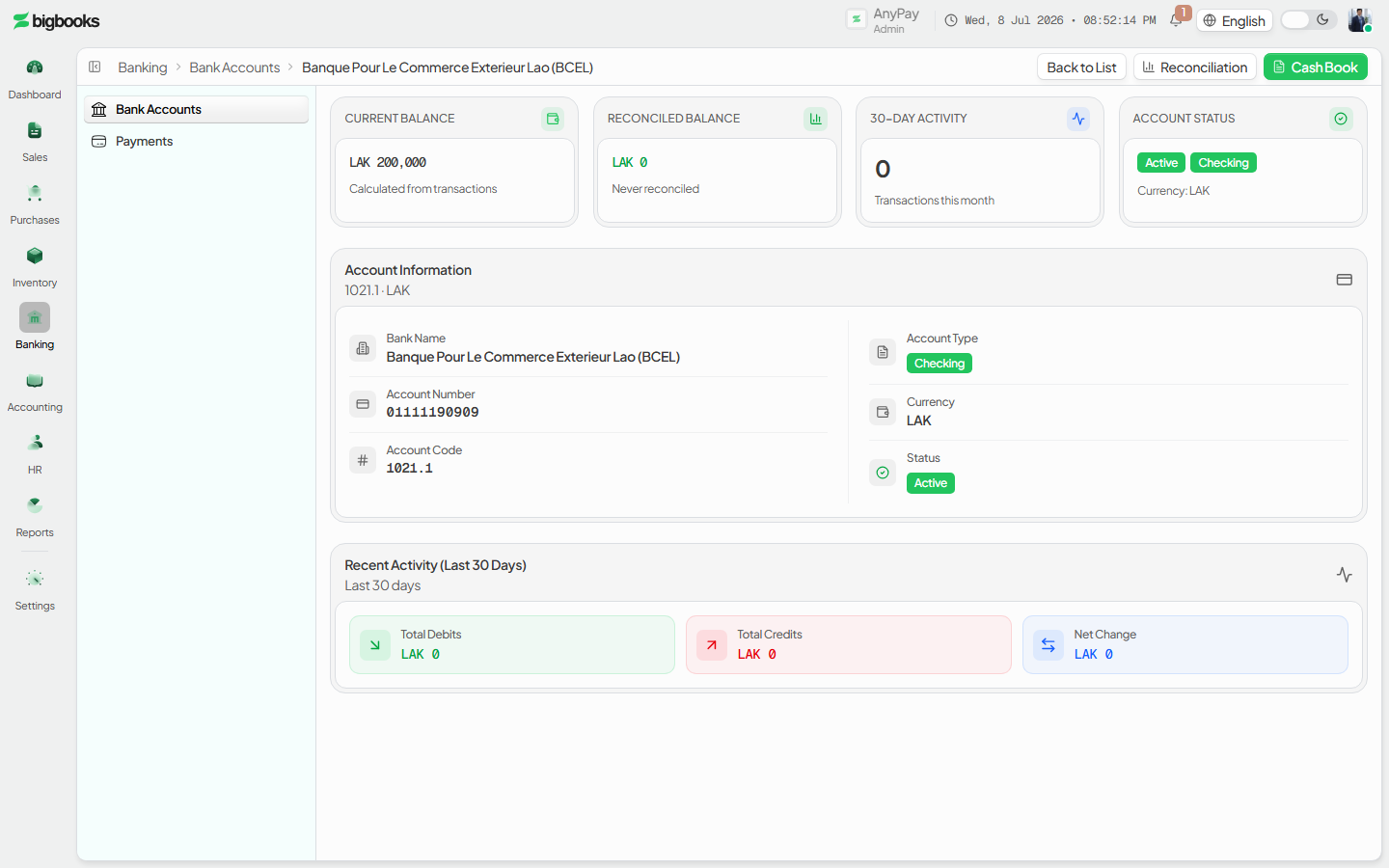This screenshot has height=868, width=1389.
Task: Click the Back to List button
Action: click(1081, 67)
